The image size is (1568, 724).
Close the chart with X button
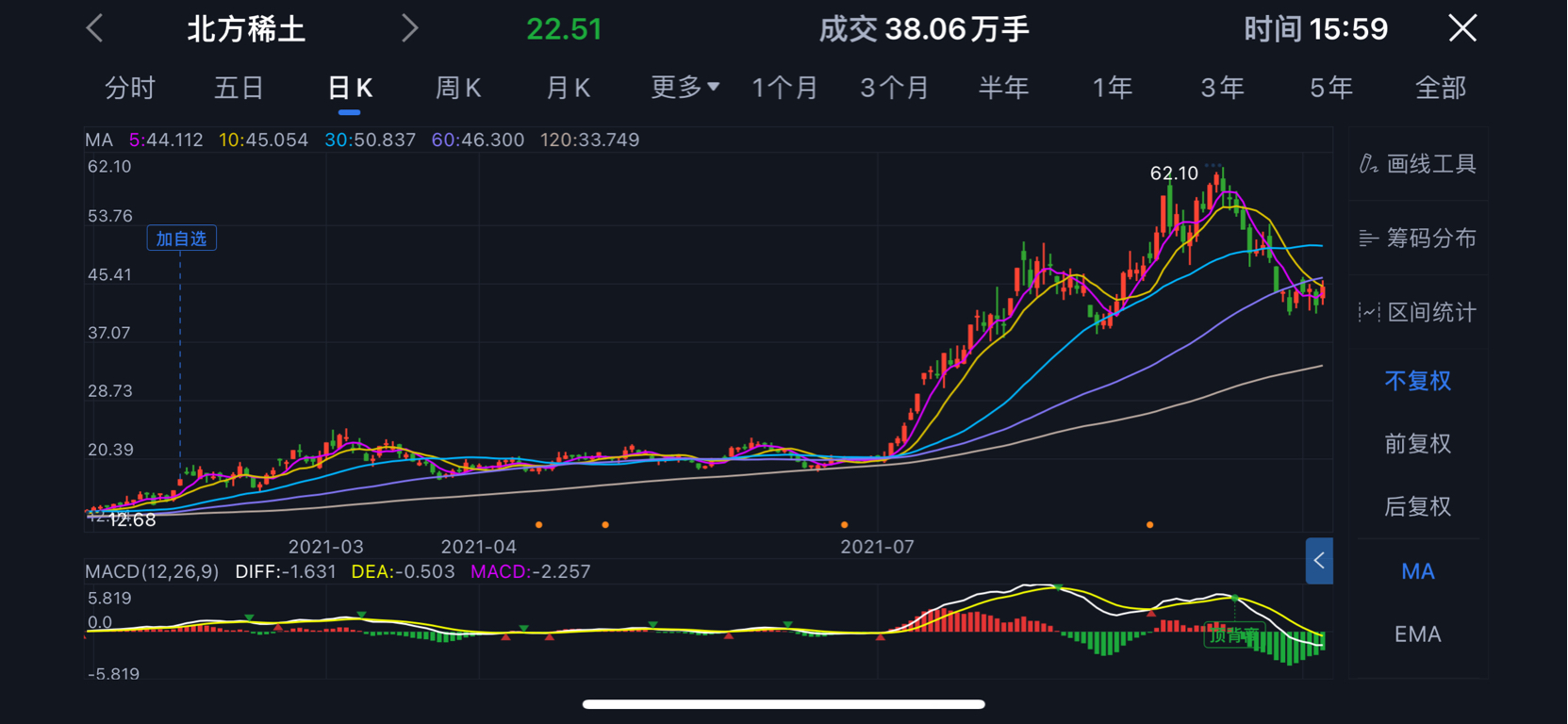[x=1462, y=28]
